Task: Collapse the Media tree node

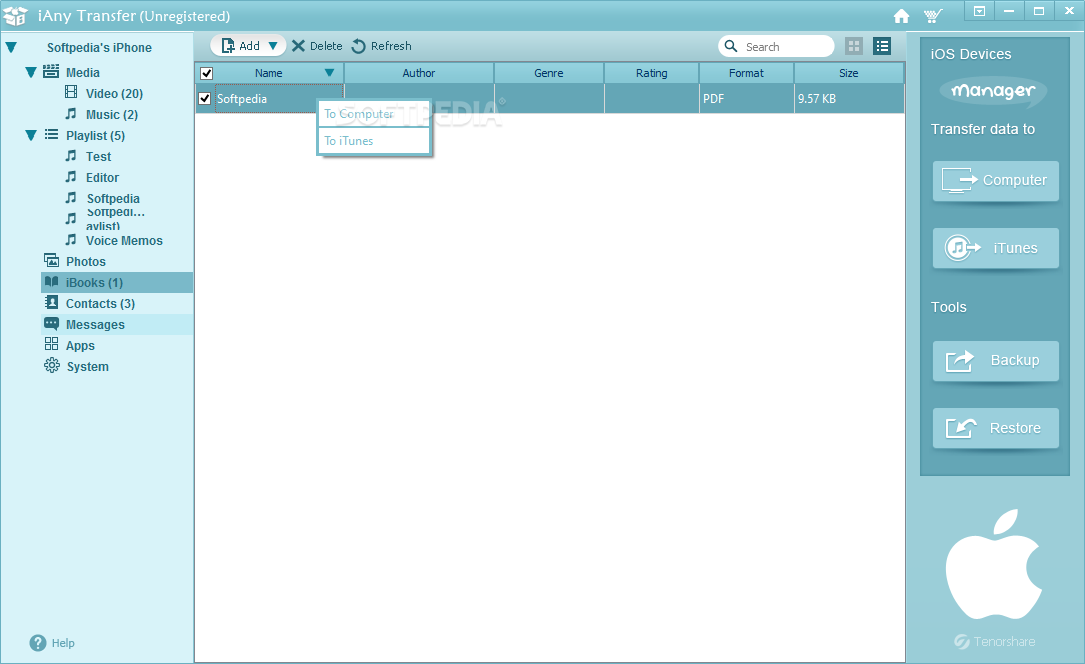Action: [x=30, y=73]
